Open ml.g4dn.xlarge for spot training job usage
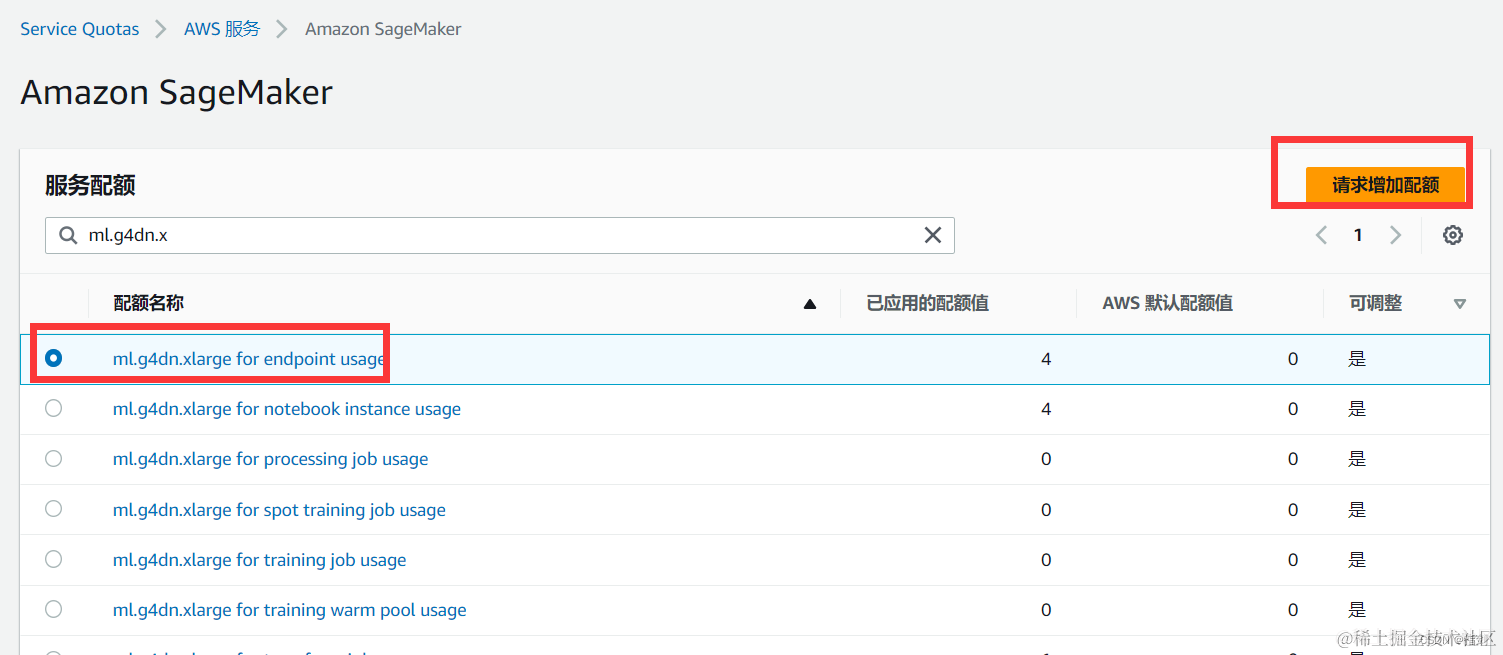Screen dimensions: 1503x655 (279, 510)
